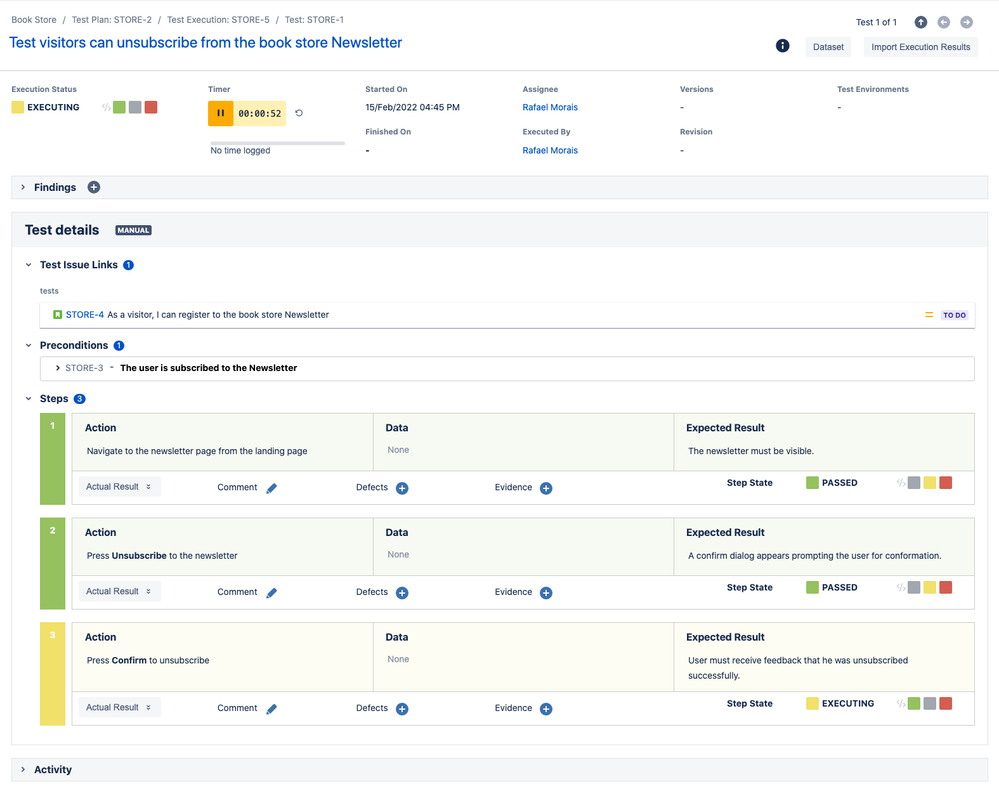Click the 'Test 1 of 1' counter

876,22
